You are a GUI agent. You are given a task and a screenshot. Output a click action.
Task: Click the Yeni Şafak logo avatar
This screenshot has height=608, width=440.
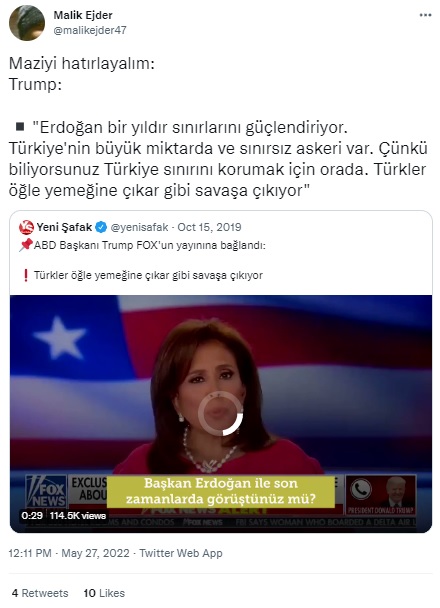click(x=26, y=227)
